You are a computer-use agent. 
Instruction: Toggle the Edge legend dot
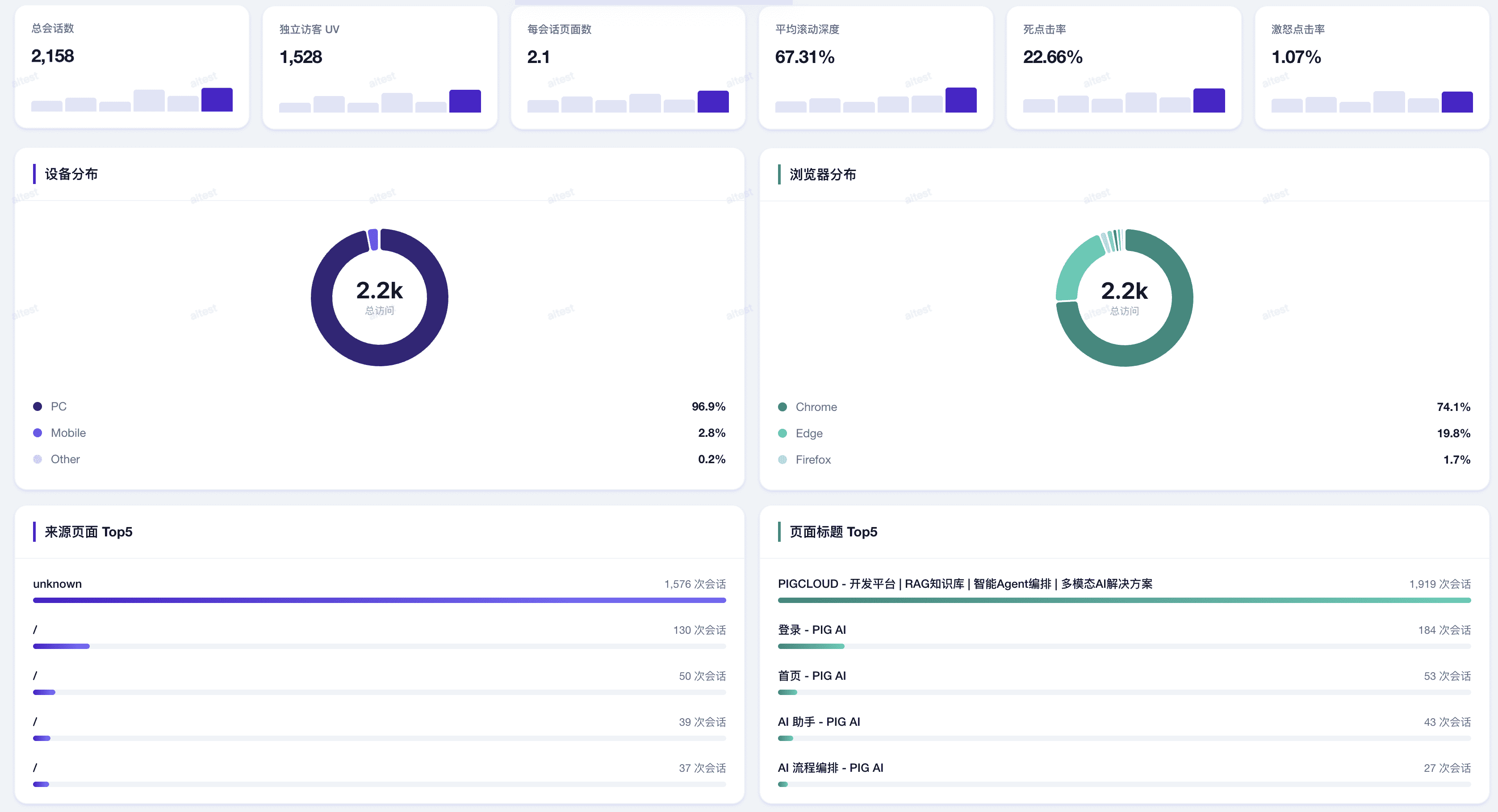pyautogui.click(x=782, y=433)
